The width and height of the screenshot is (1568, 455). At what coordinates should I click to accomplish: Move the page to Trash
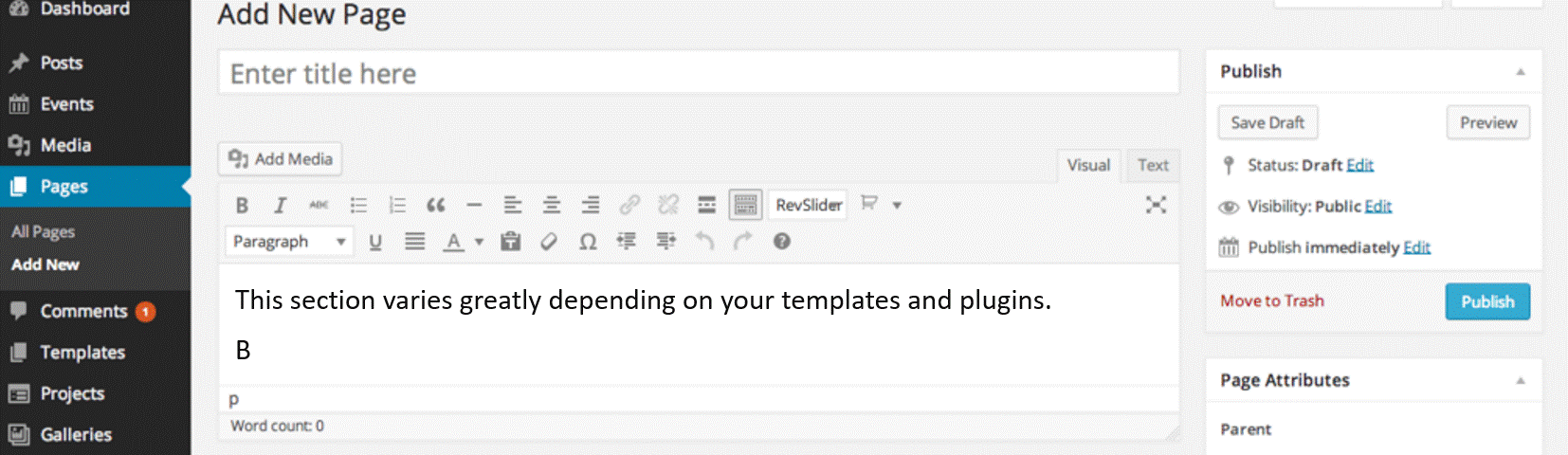(x=1272, y=300)
